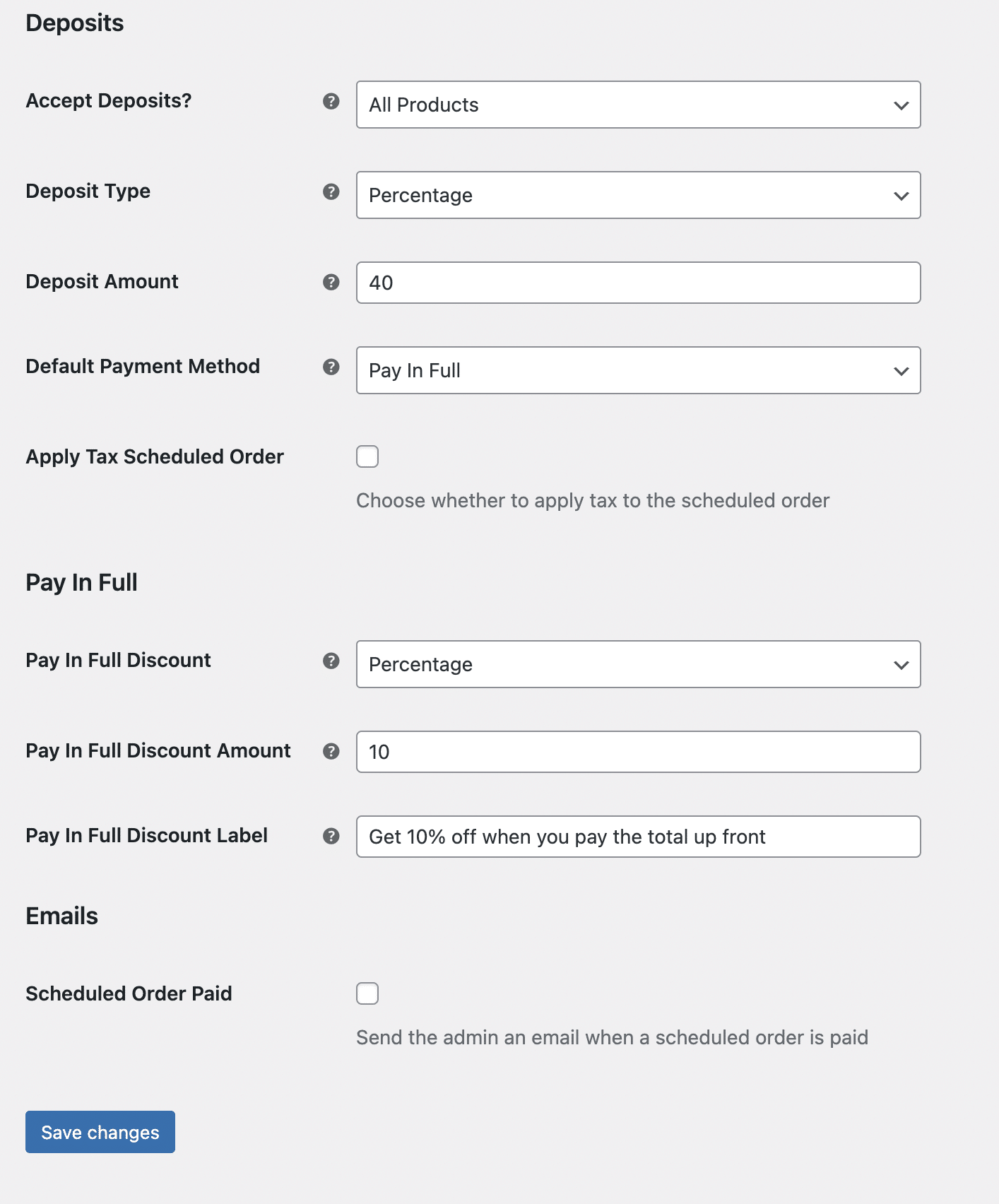The height and width of the screenshot is (1204, 999).
Task: Expand the Pay In Full Discount selector
Action: (x=638, y=664)
